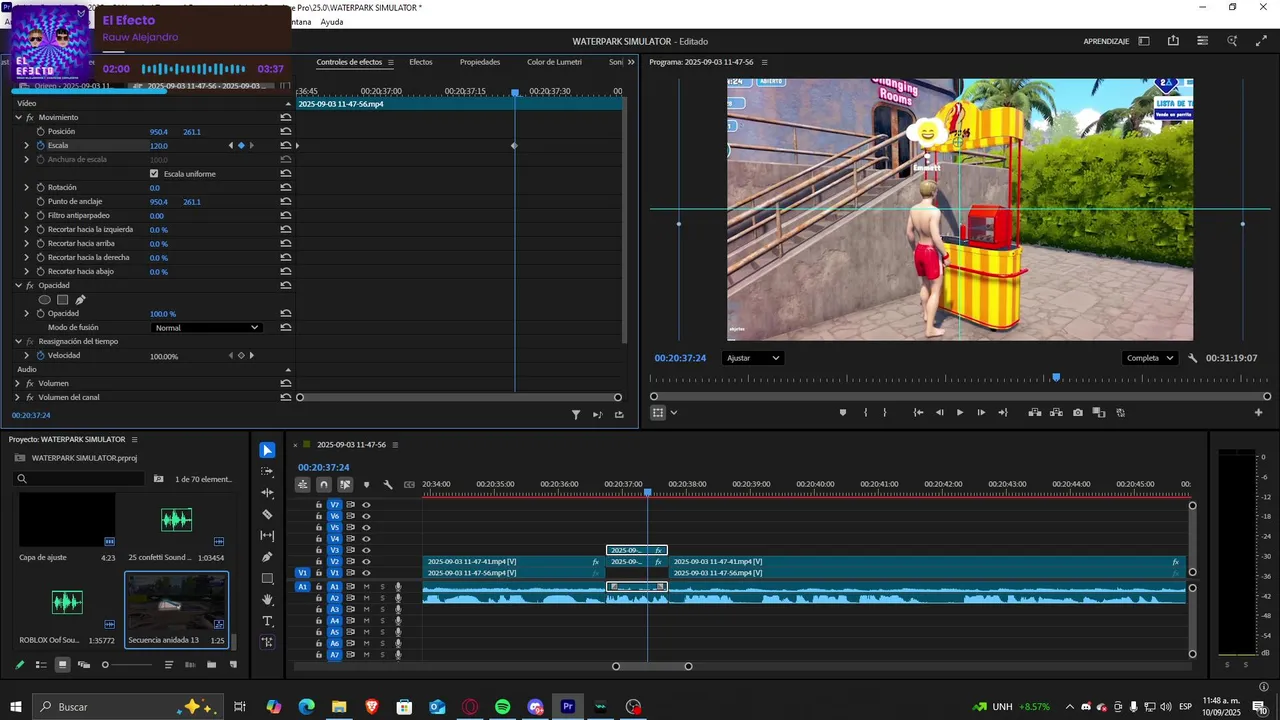Toggle linked selection in timeline

pos(345,485)
